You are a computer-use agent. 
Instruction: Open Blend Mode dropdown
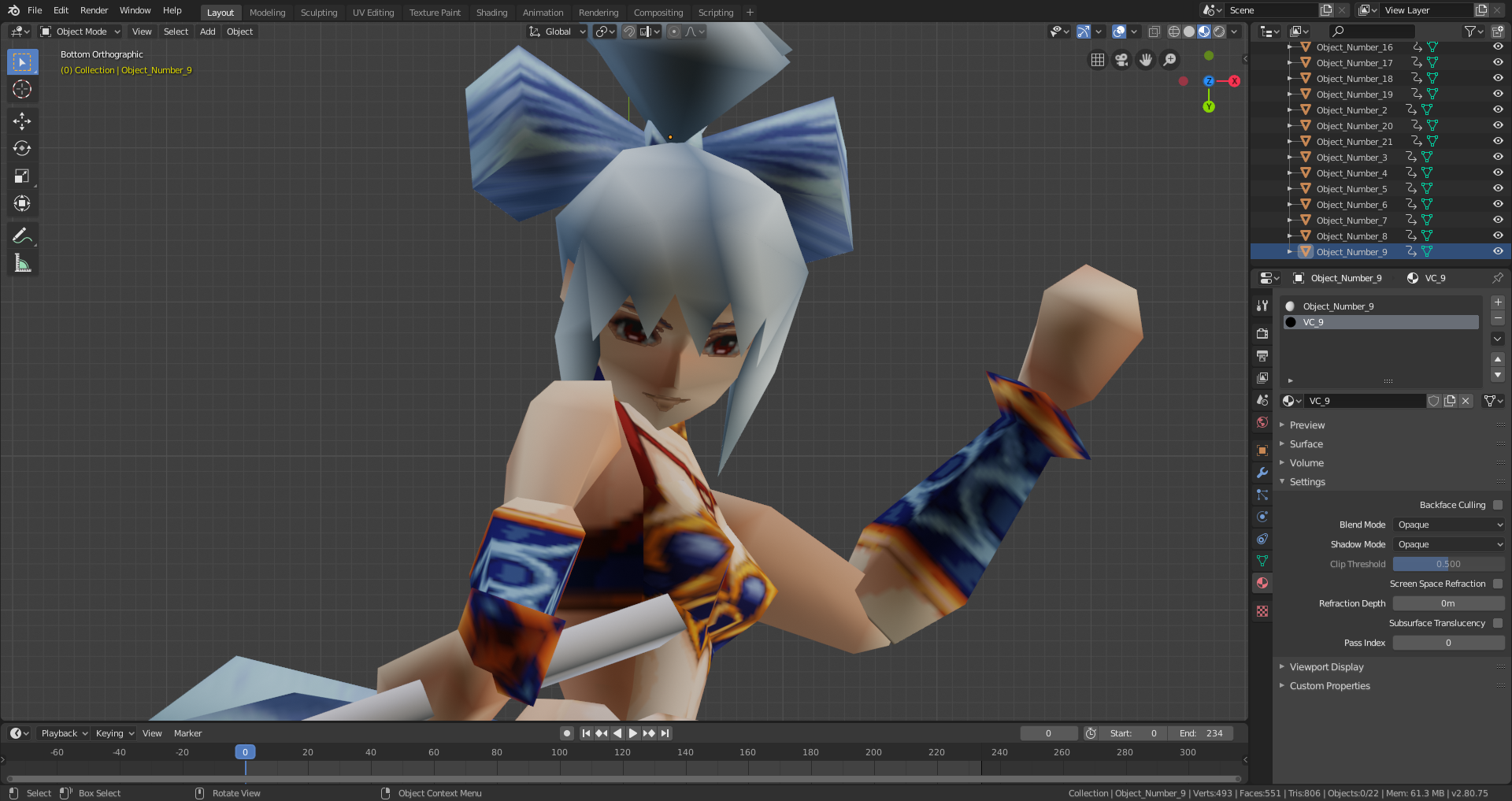click(x=1449, y=525)
